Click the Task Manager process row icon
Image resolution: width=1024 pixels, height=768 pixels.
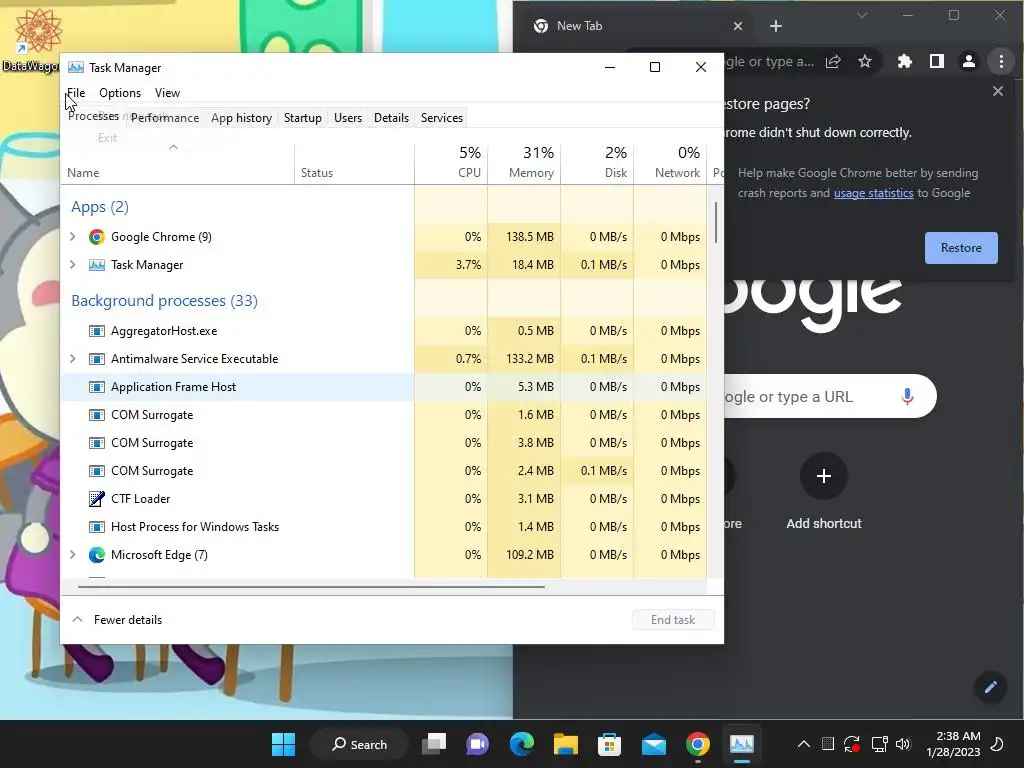click(97, 264)
